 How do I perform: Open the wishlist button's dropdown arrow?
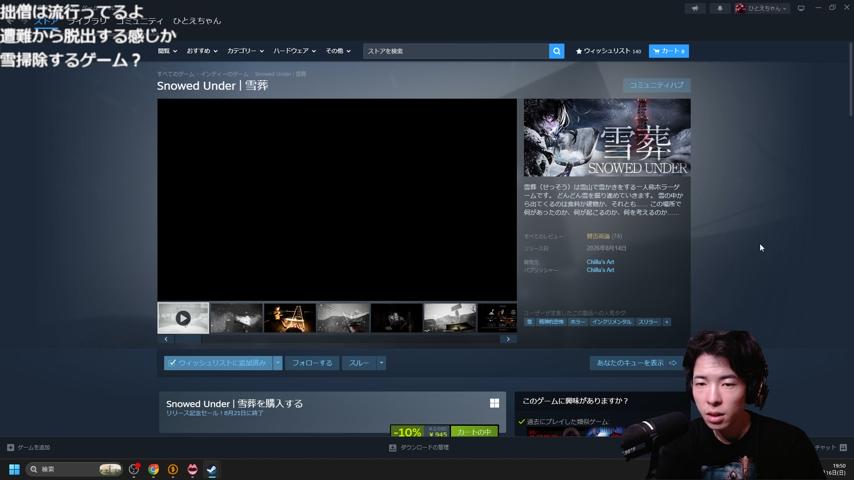[x=278, y=363]
